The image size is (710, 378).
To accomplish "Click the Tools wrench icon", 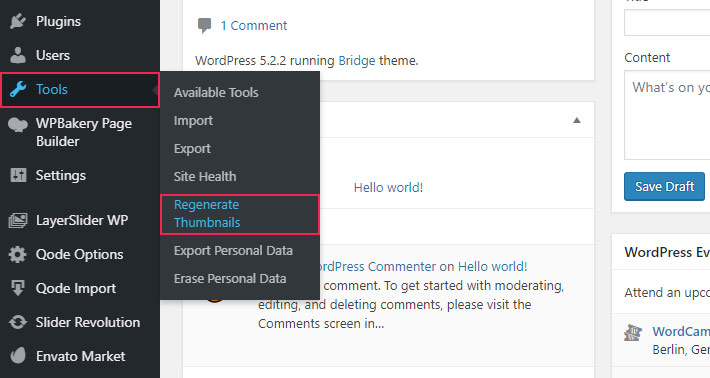I will click(x=18, y=89).
